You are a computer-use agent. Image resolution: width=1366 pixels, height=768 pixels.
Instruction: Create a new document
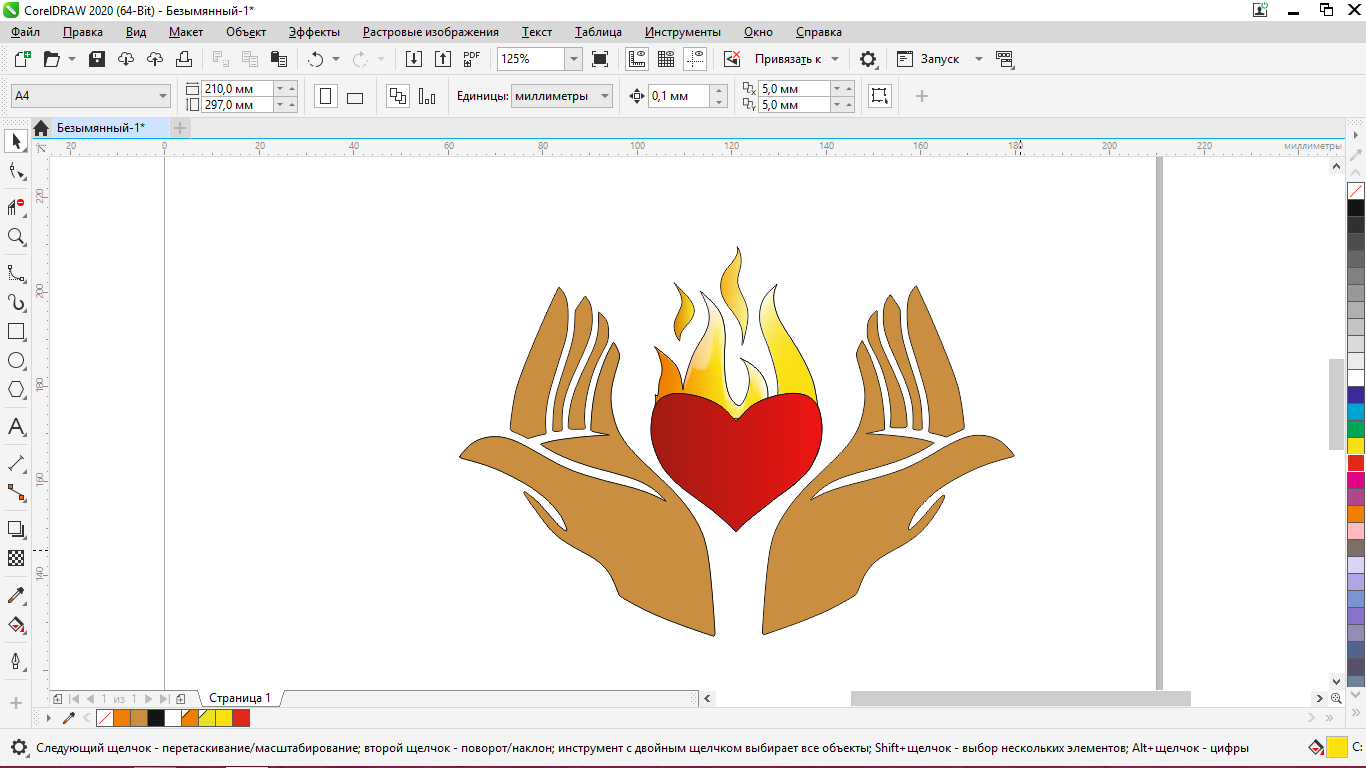click(23, 59)
